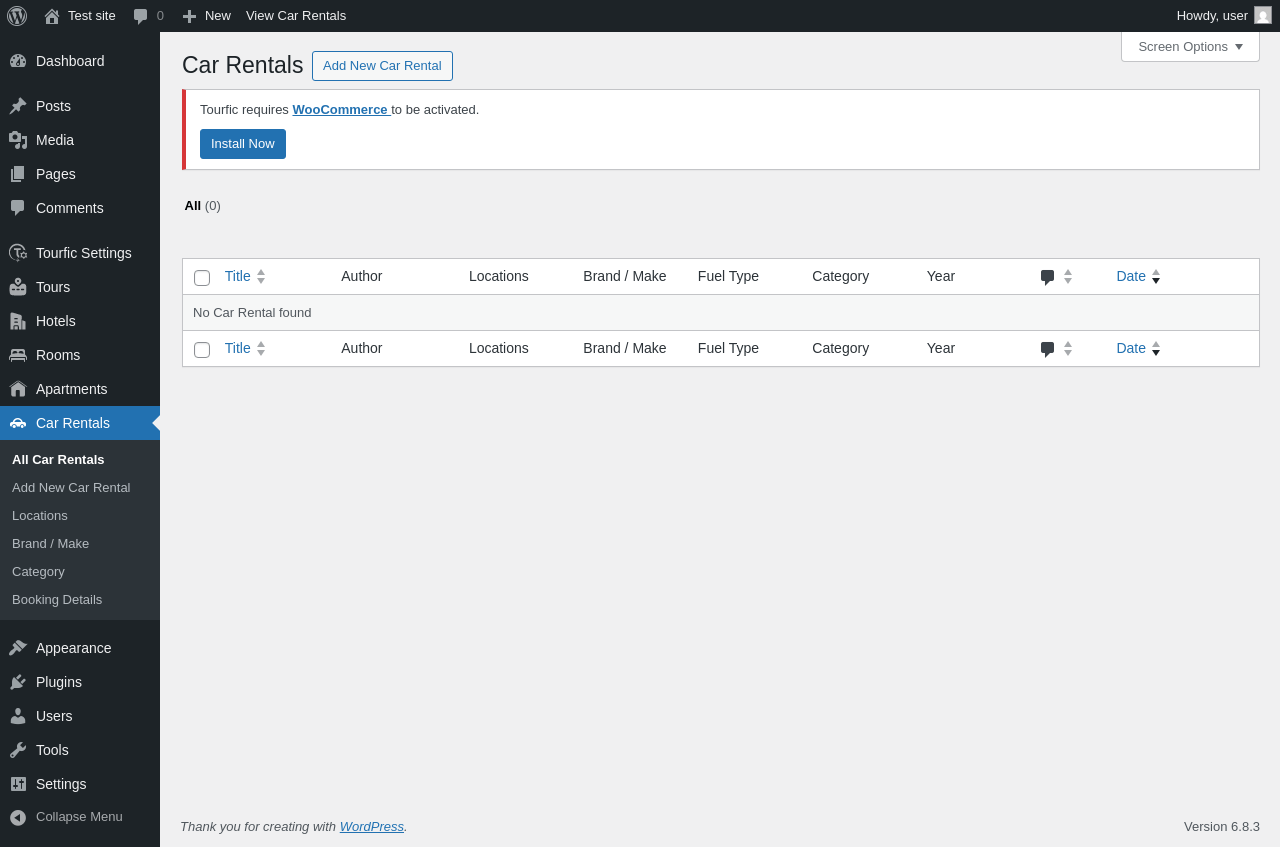
Task: Open Apartments via its house icon
Action: point(18,389)
